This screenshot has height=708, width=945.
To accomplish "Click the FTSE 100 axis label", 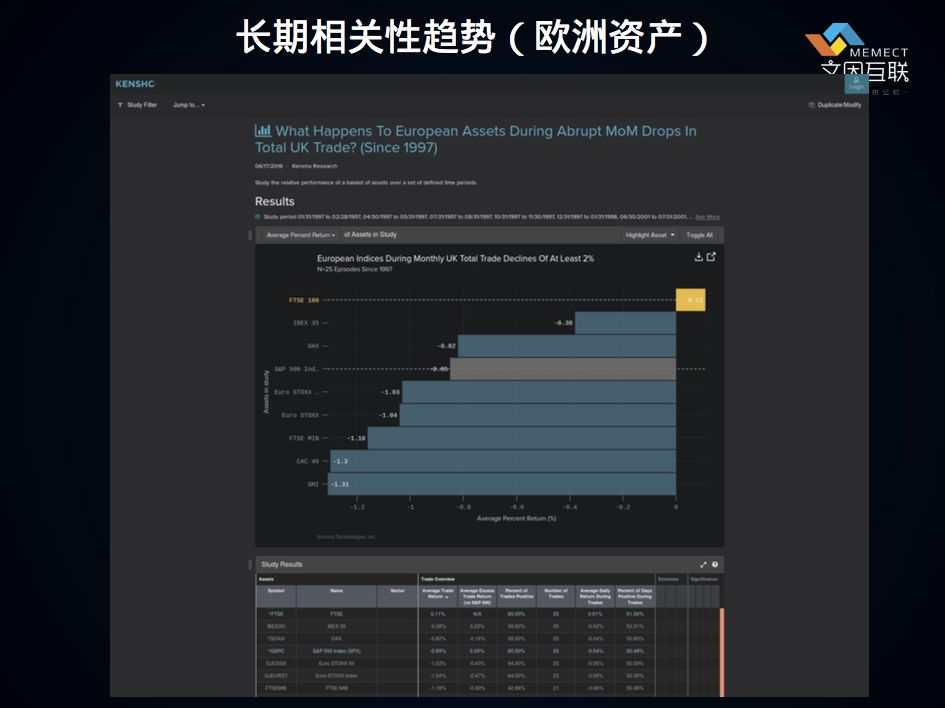I will pos(304,300).
